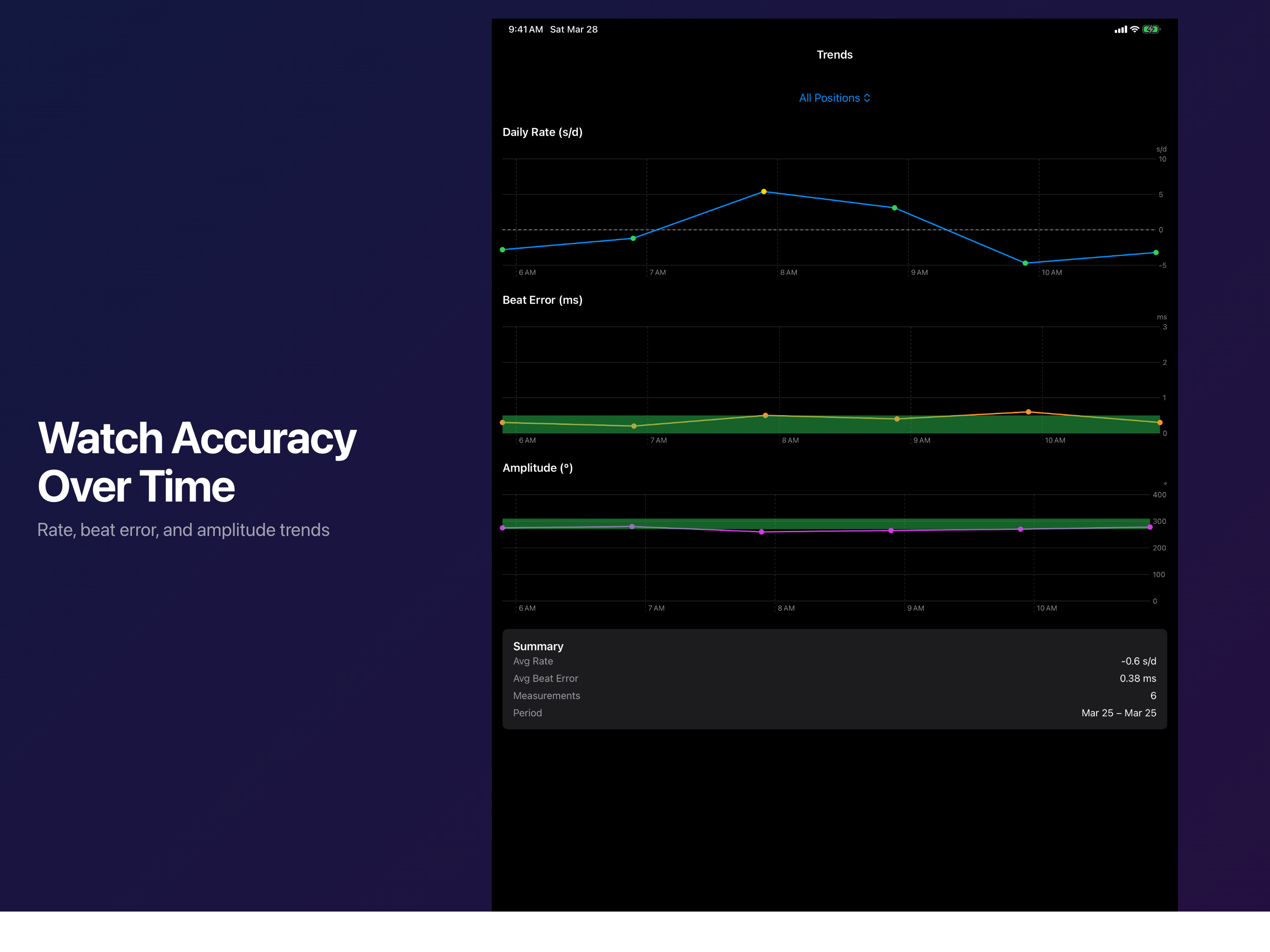Tap the Amplitude (°) heading
Screen dimensions: 1270x952
coord(537,468)
